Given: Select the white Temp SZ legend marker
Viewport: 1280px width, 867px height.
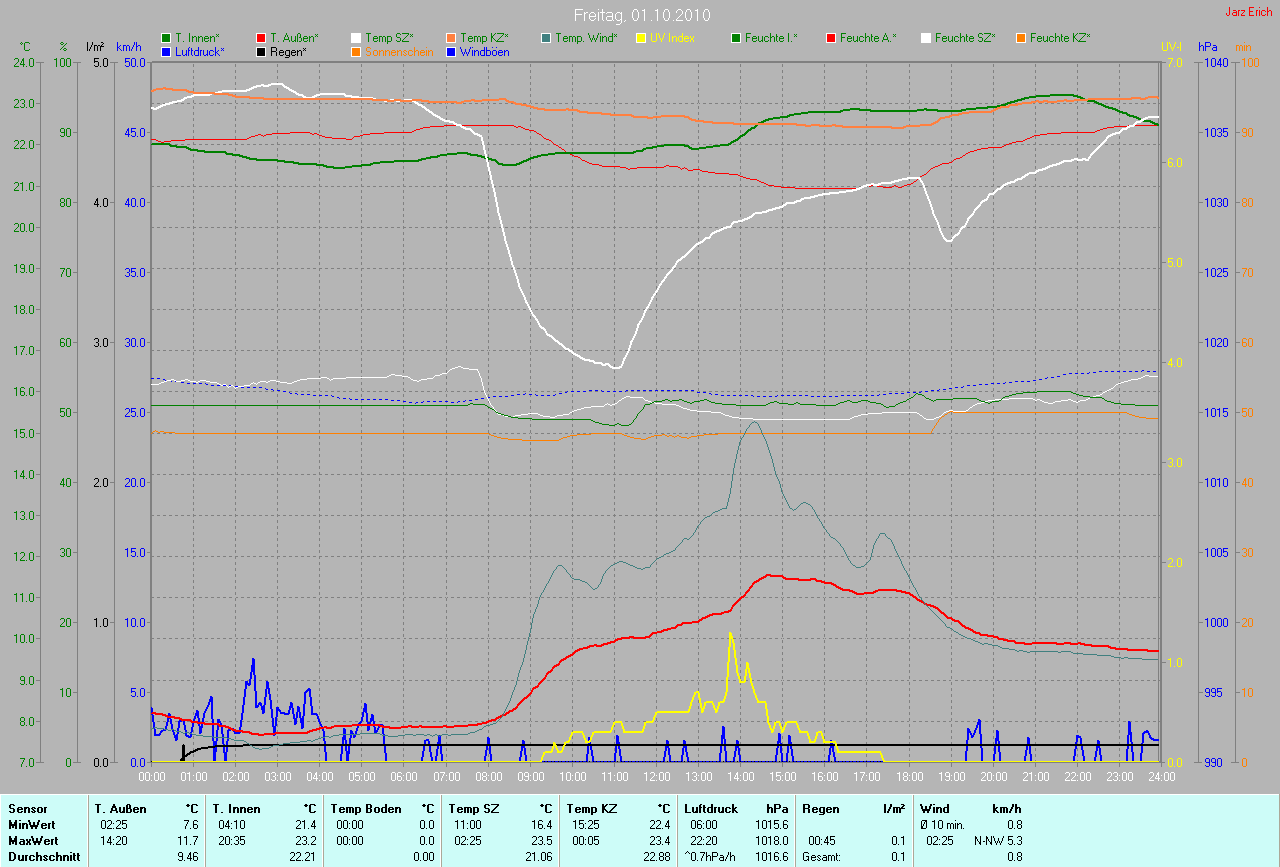Looking at the screenshot, I should point(356,38).
